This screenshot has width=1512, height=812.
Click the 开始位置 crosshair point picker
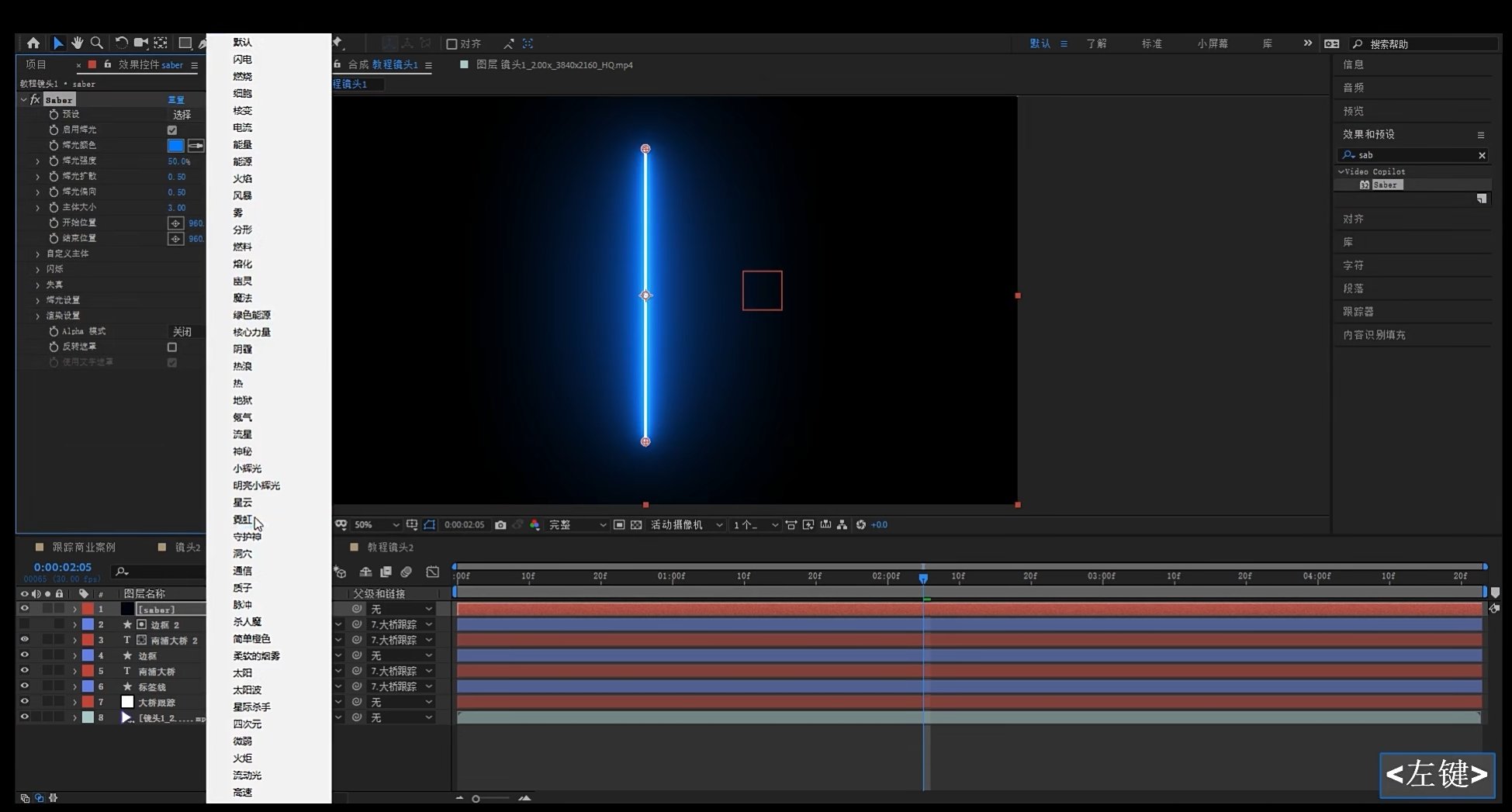175,223
